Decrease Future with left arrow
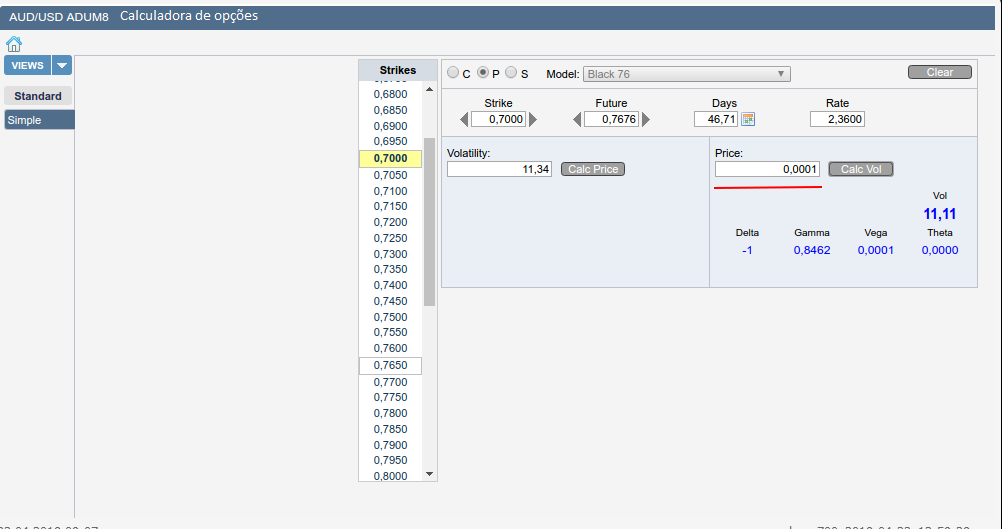Viewport: 1002px width, 529px height. pos(577,119)
